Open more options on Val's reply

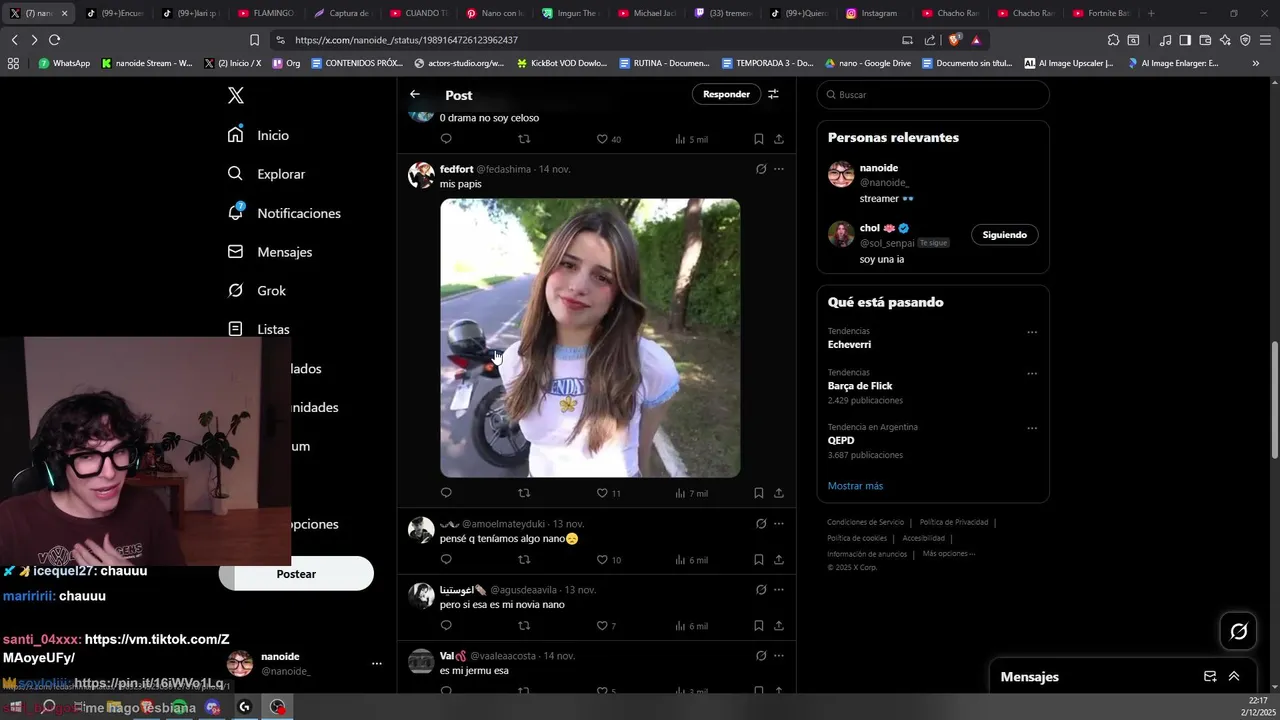779,655
